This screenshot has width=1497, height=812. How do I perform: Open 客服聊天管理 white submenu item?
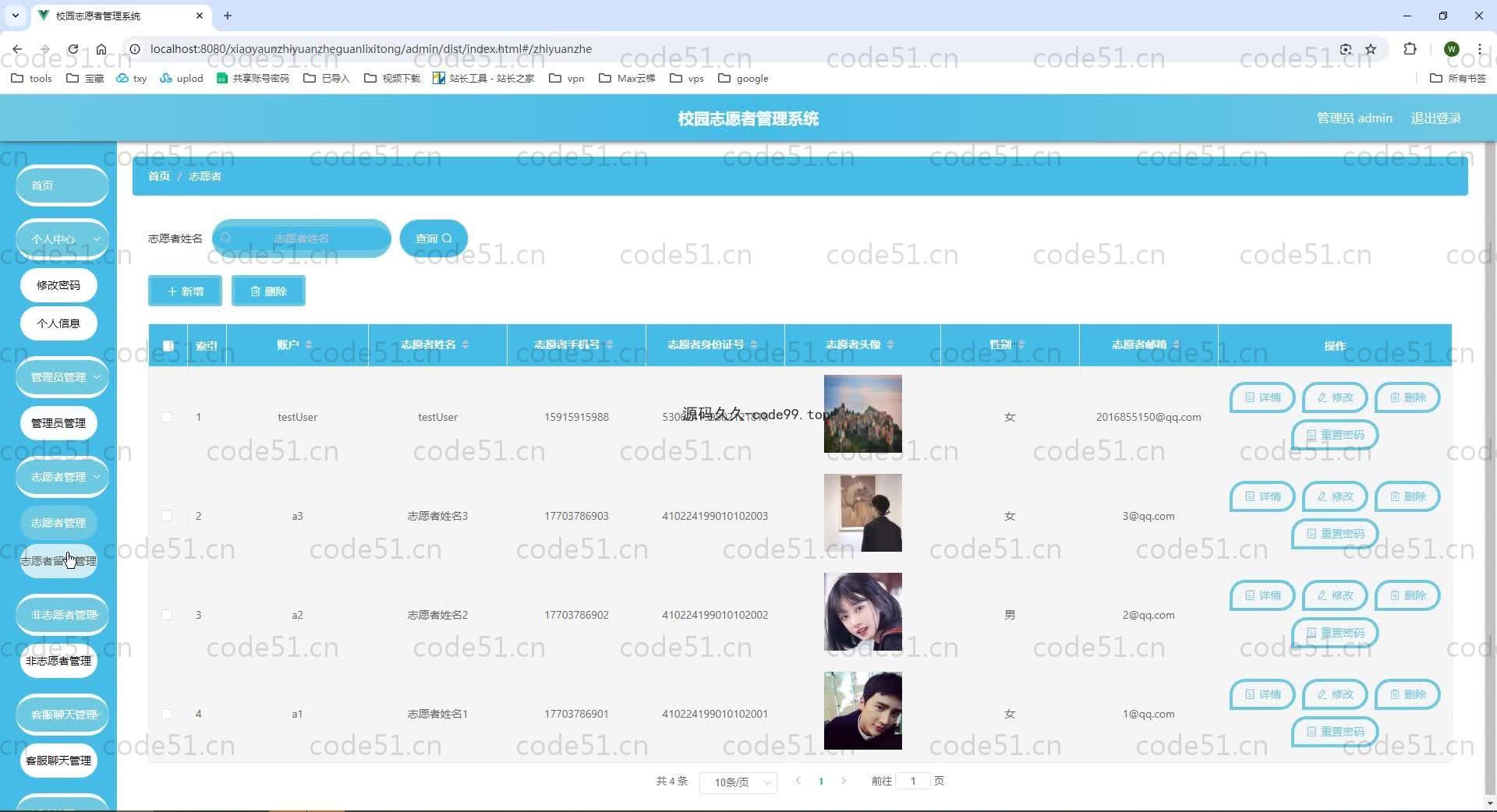(58, 761)
